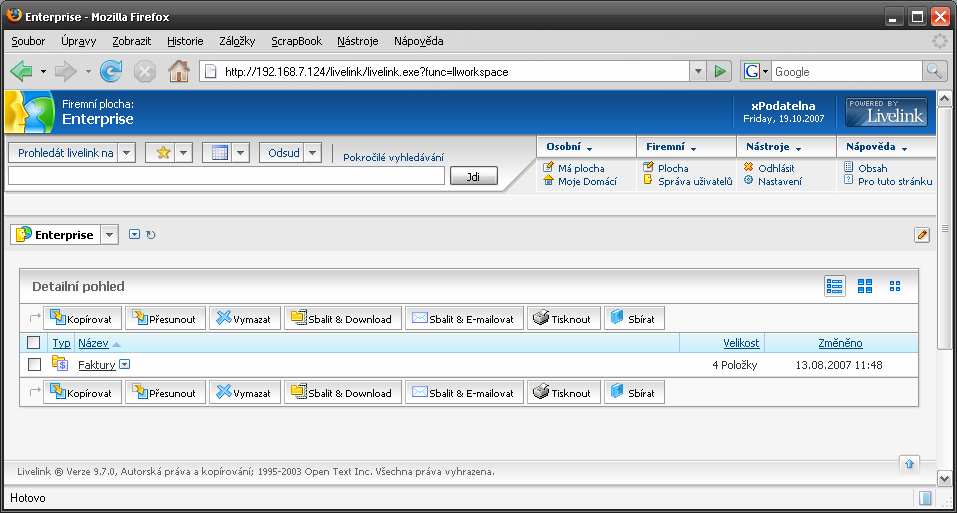Click the Enterprise workspace icon
The width and height of the screenshot is (957, 513).
point(24,234)
